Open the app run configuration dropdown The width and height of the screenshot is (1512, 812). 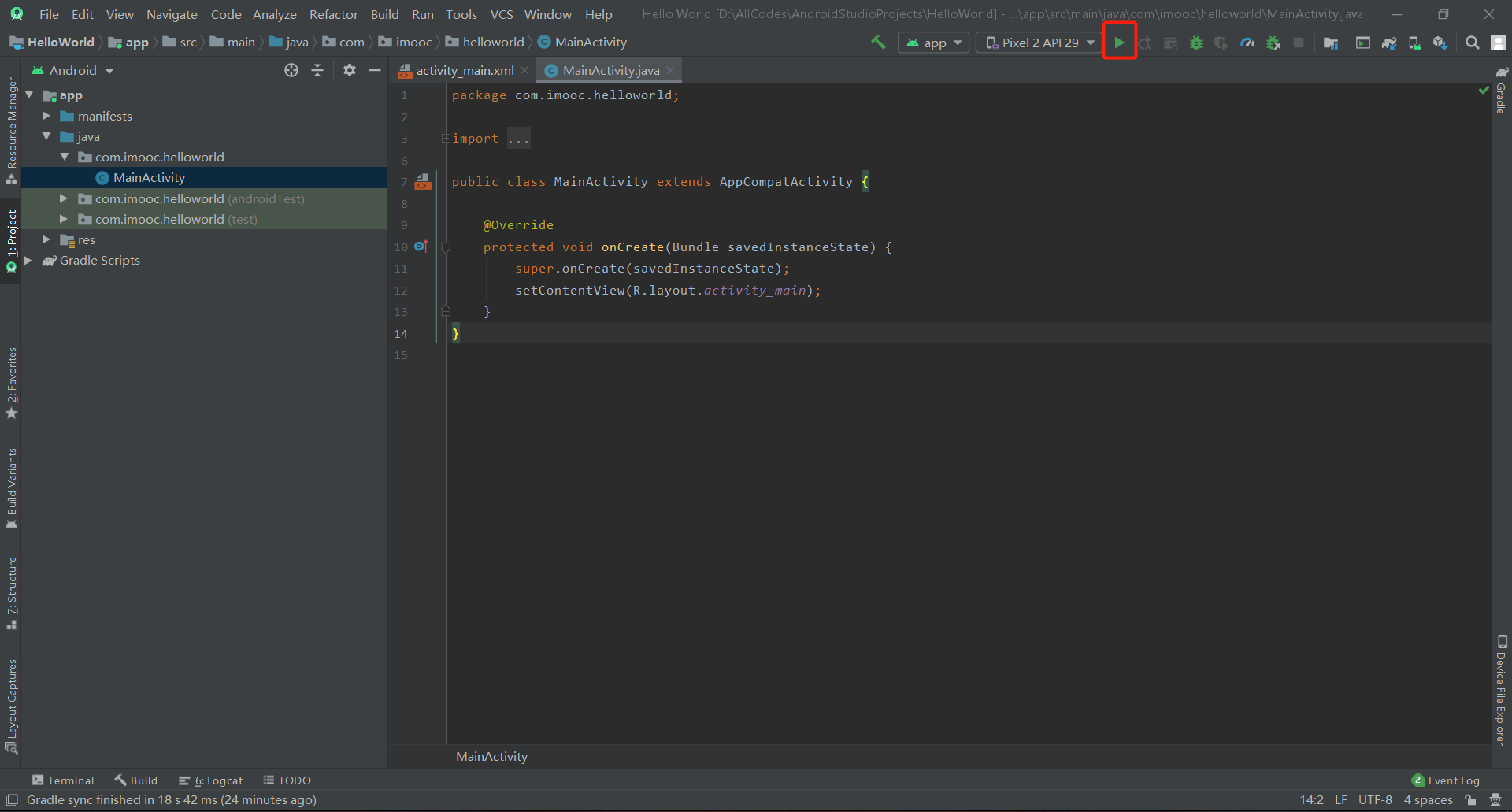coord(933,43)
